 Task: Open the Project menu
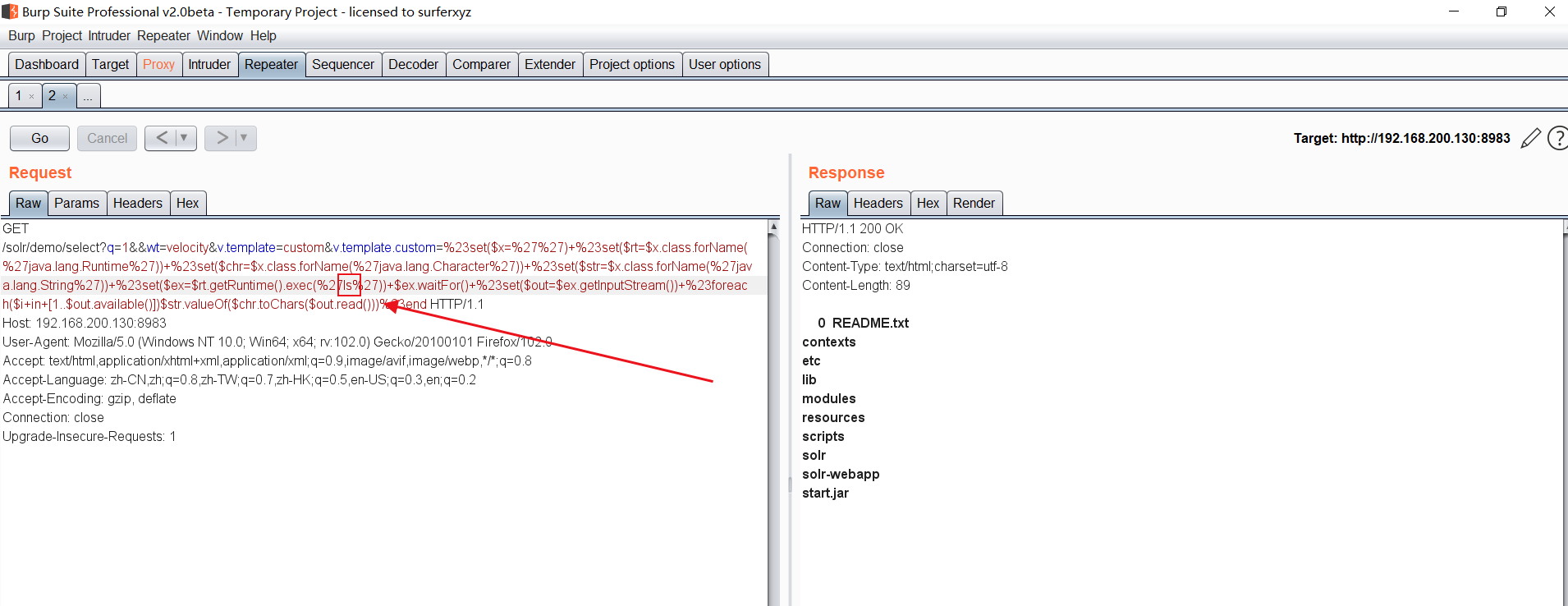(x=62, y=36)
